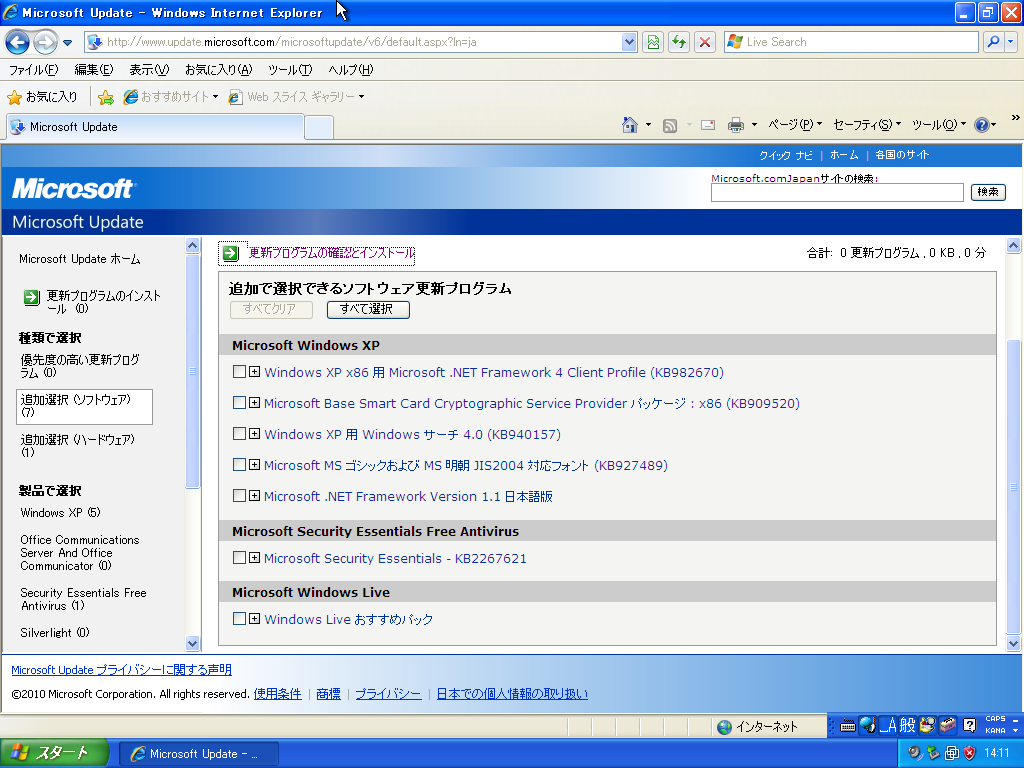Click the add to favorites bar icon
The height and width of the screenshot is (768, 1024).
pyautogui.click(x=105, y=97)
